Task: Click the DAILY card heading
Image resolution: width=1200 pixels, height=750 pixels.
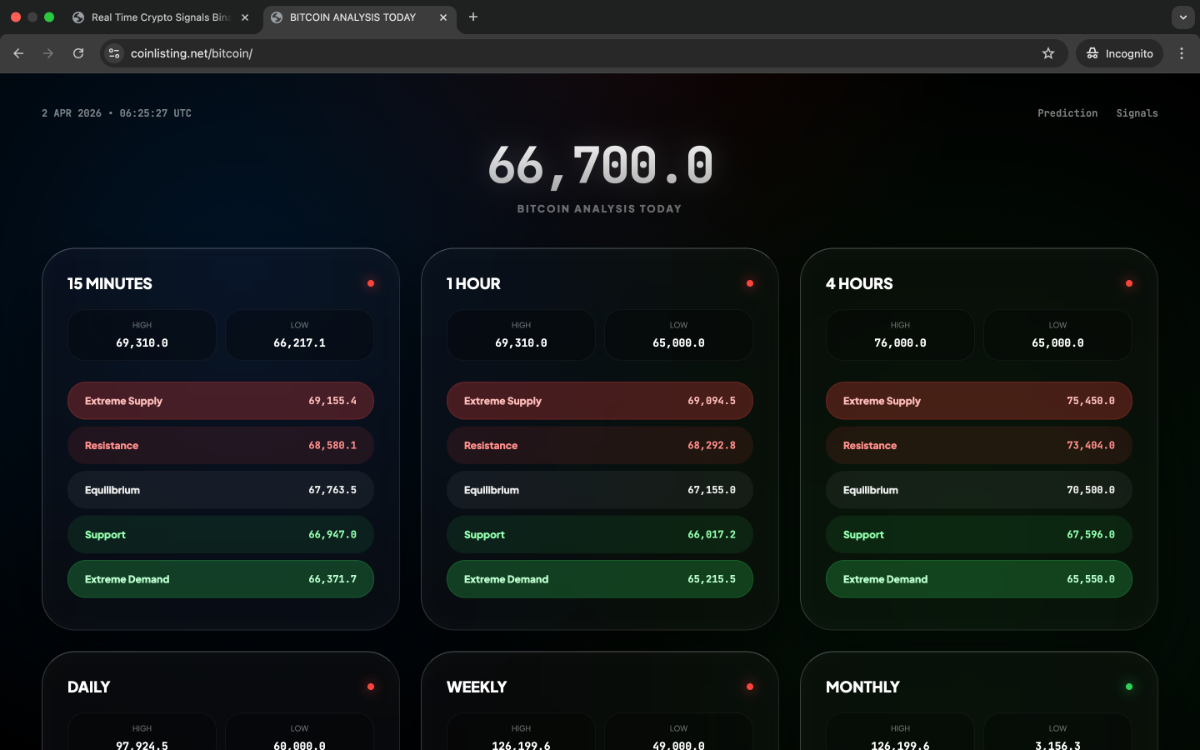Action: pyautogui.click(x=89, y=687)
